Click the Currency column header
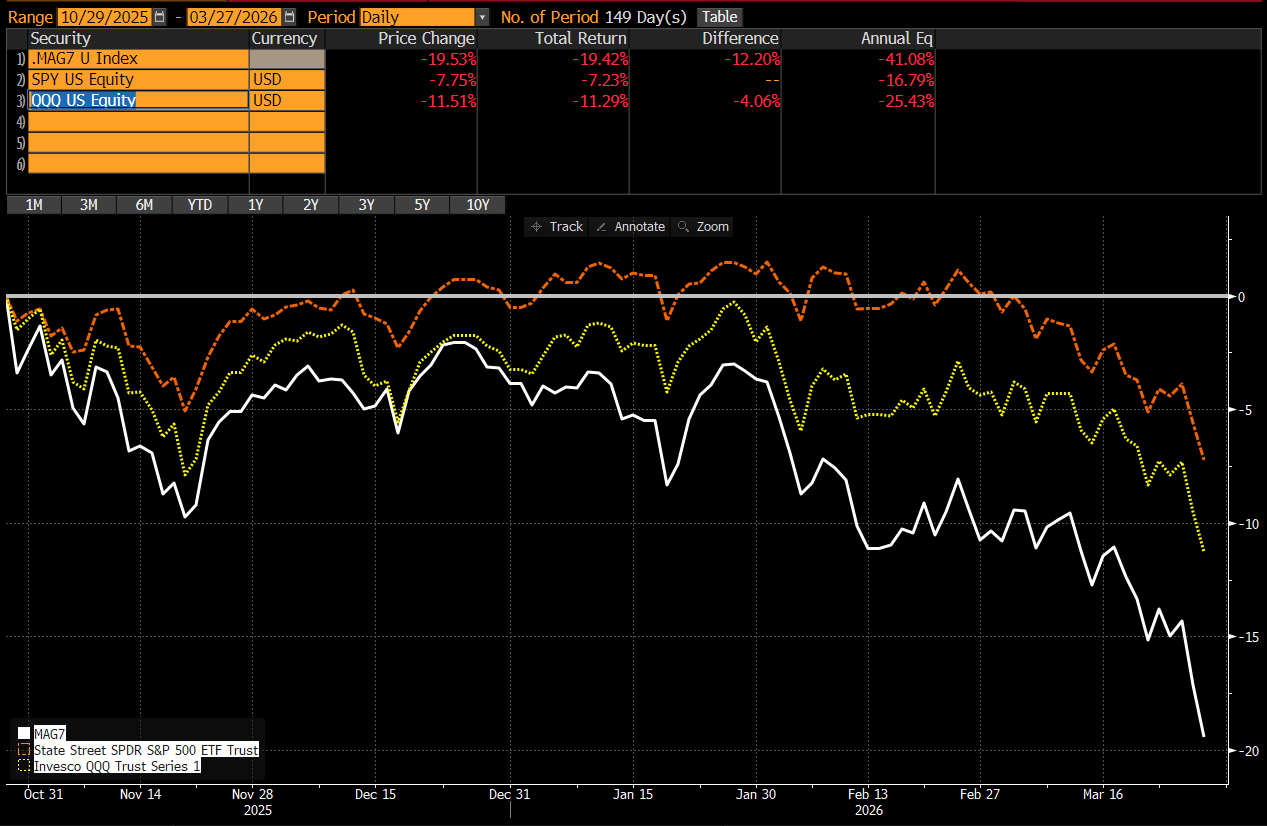1267x826 pixels. click(x=284, y=39)
